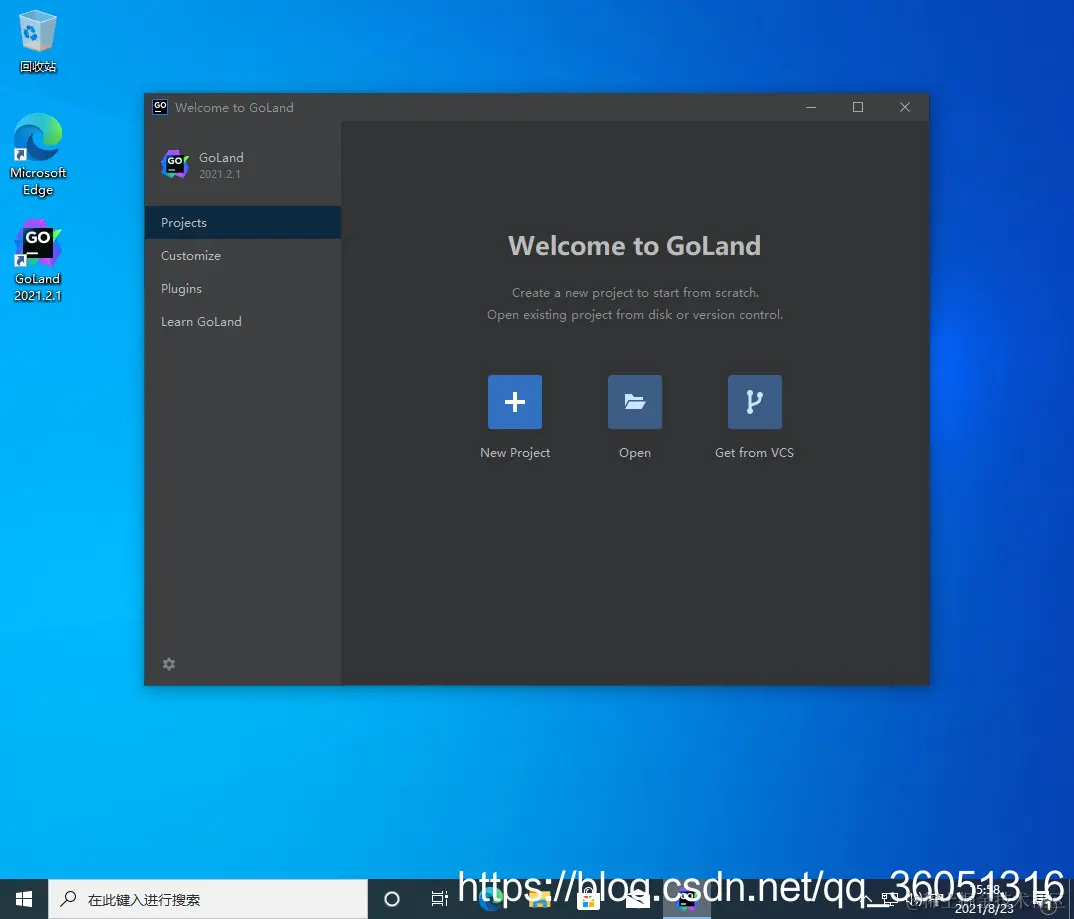Switch to the Customize tab

(x=242, y=255)
